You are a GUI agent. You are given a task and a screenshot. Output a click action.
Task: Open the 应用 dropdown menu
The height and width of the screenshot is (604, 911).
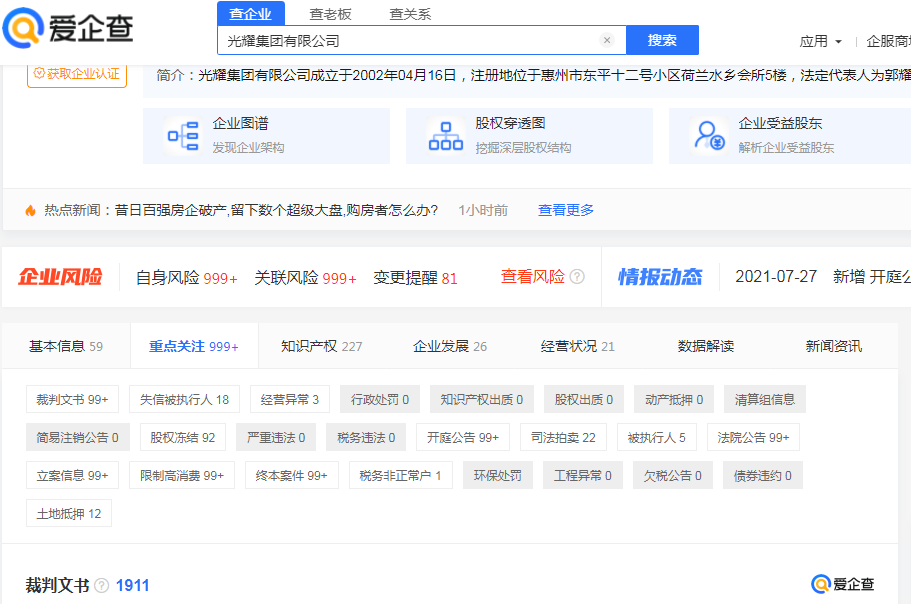820,41
